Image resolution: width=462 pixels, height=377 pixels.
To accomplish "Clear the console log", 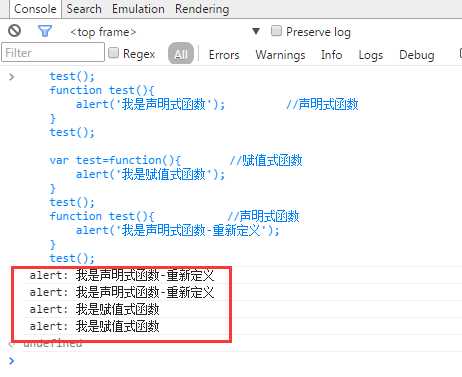I will (14, 31).
